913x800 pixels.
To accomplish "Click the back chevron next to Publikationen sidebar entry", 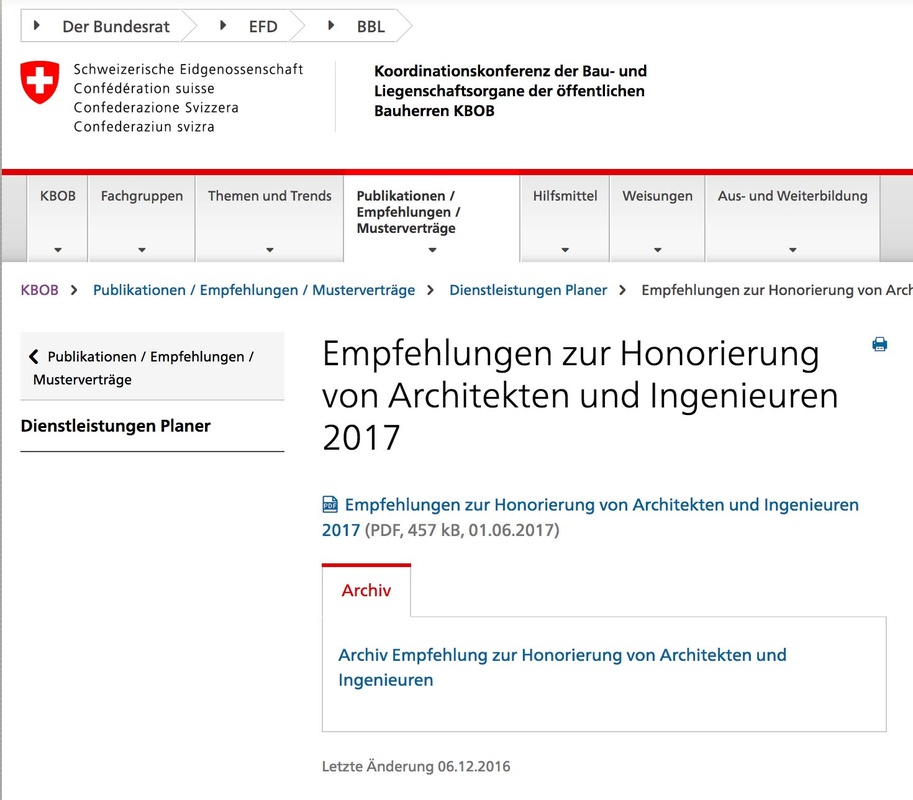I will [x=34, y=356].
